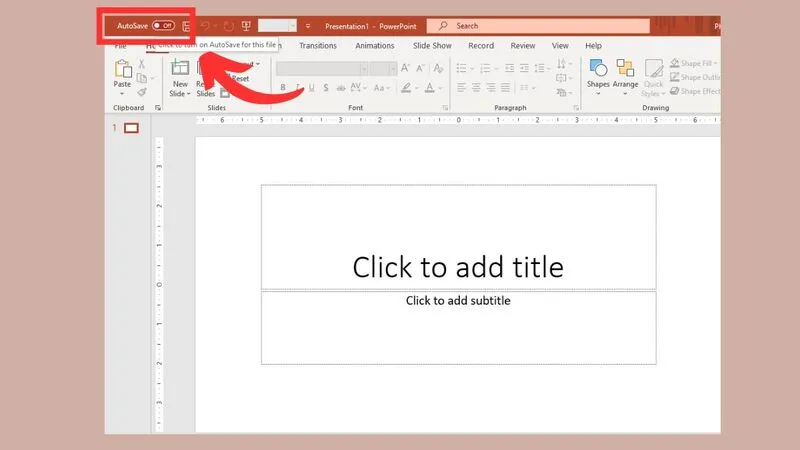Select the Review tab

(523, 45)
